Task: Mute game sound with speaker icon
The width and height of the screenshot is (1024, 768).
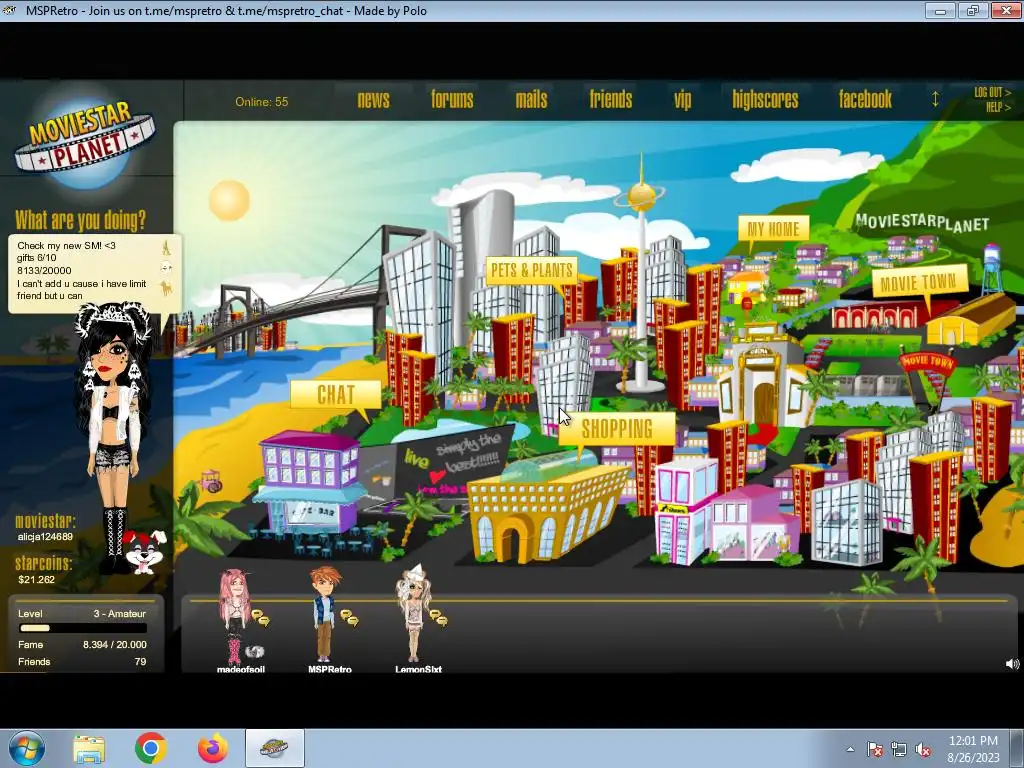Action: 1012,664
